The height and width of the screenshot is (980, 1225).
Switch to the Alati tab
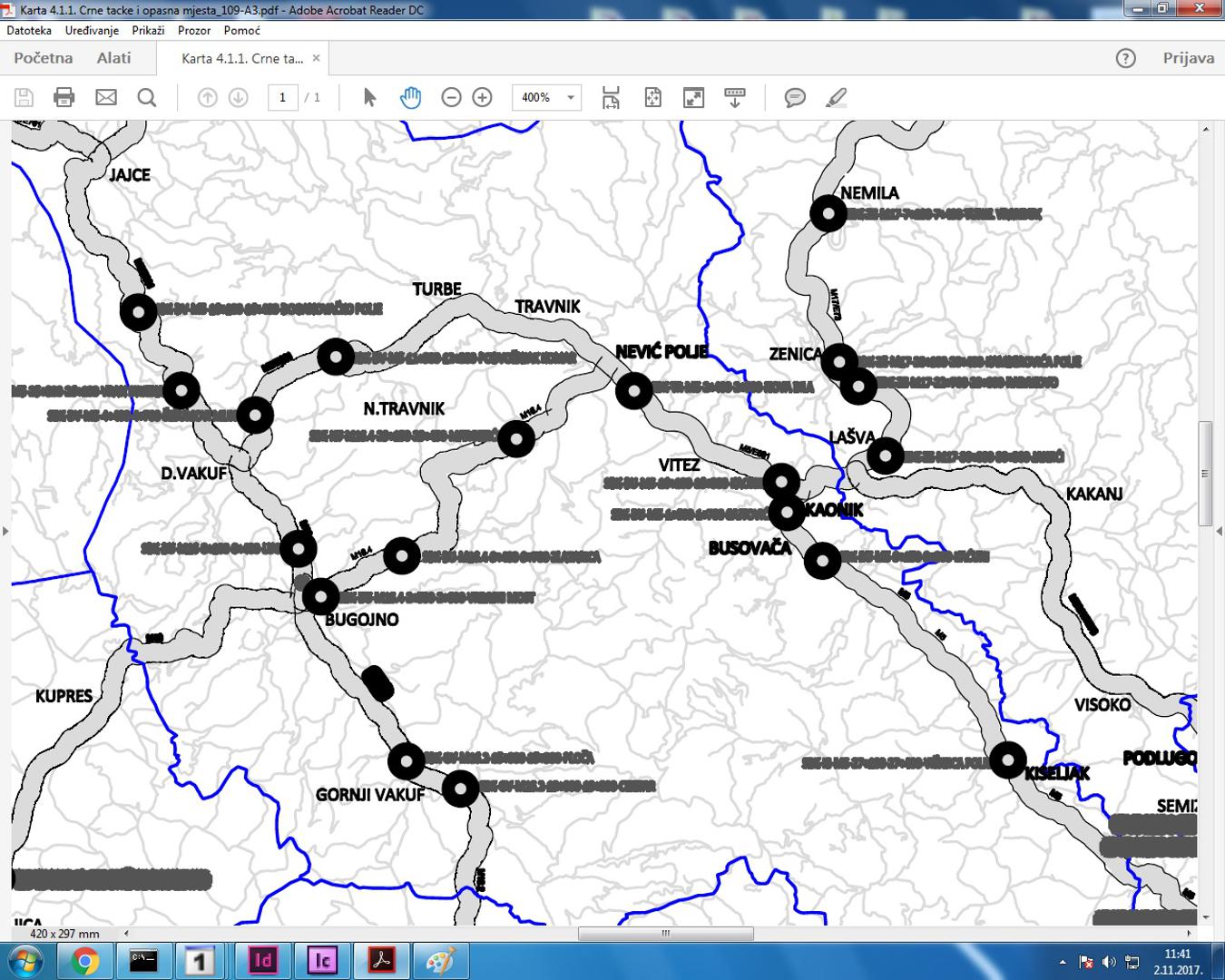click(x=113, y=58)
